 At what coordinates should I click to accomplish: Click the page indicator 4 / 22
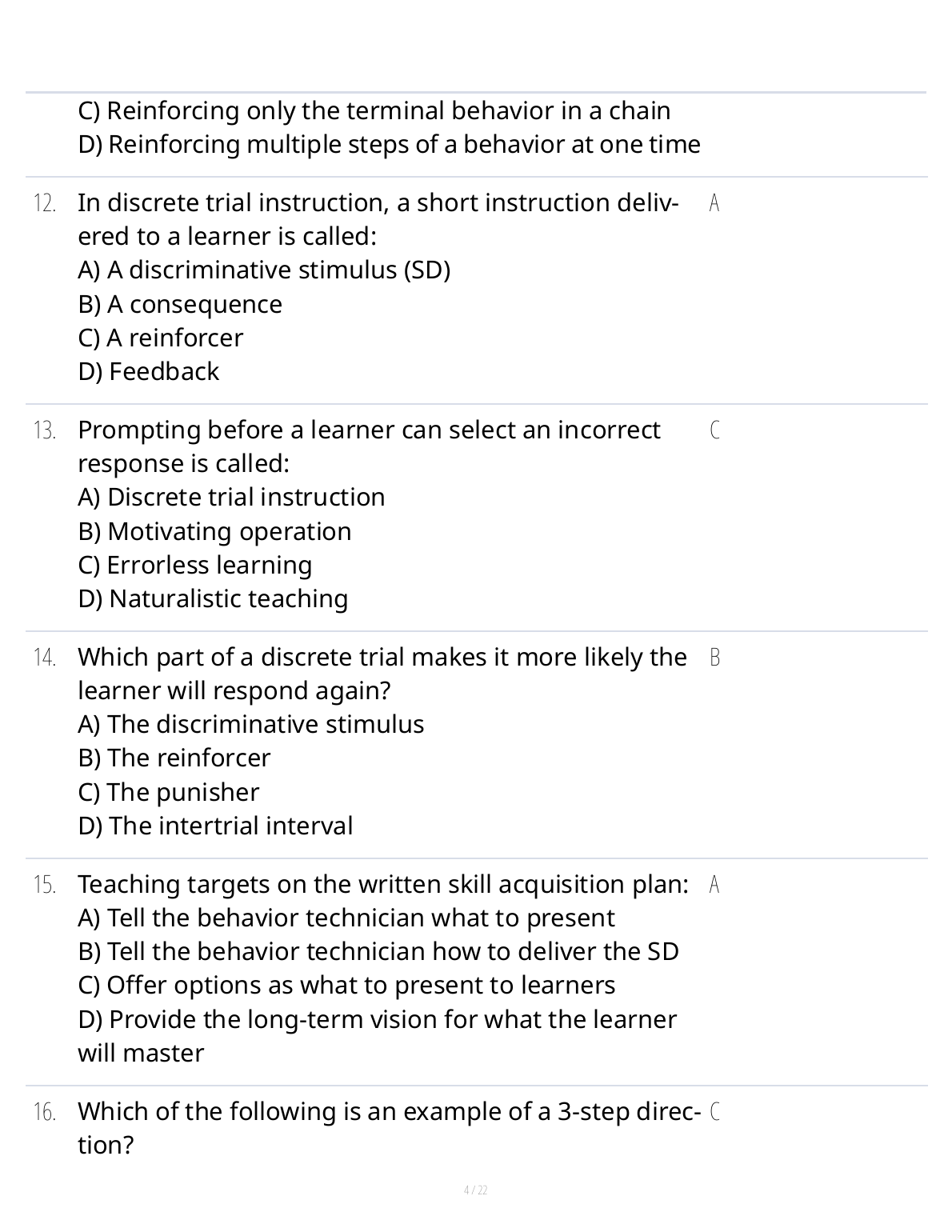click(476, 1190)
